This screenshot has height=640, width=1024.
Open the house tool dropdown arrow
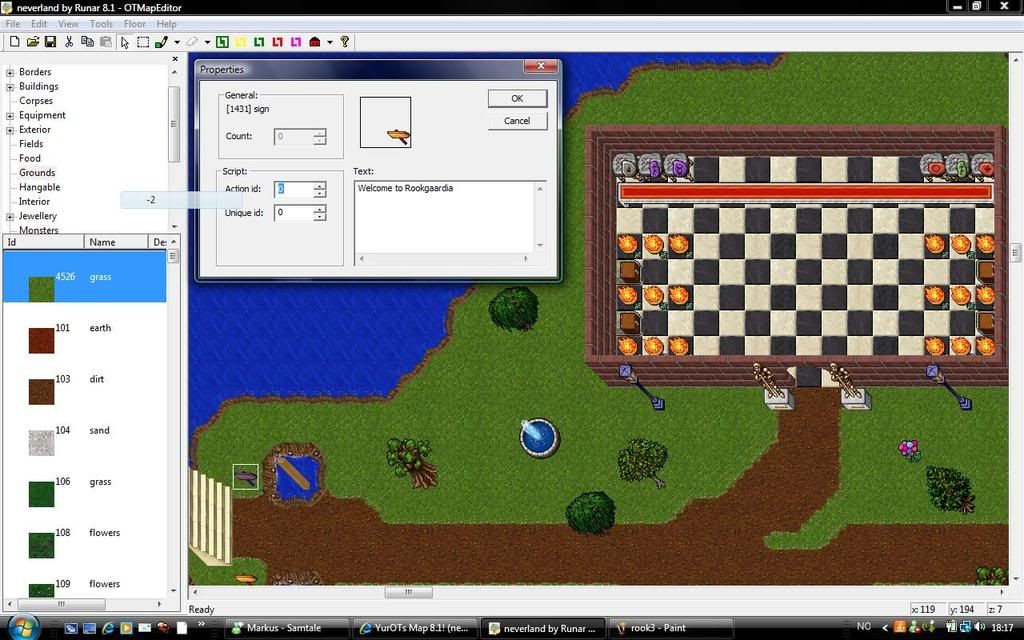point(330,42)
